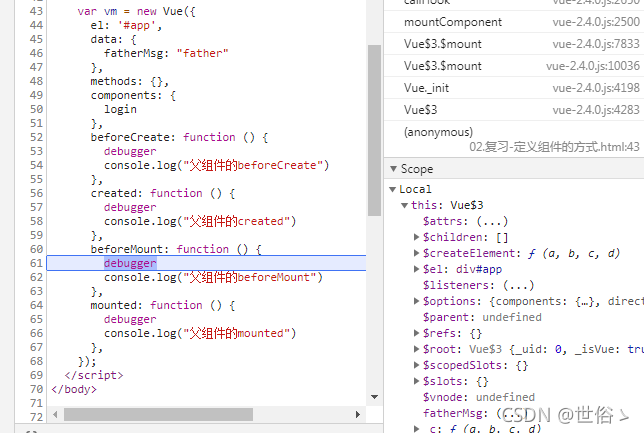The image size is (644, 433).
Task: Select the $vnode: undefined property
Action: point(479,397)
